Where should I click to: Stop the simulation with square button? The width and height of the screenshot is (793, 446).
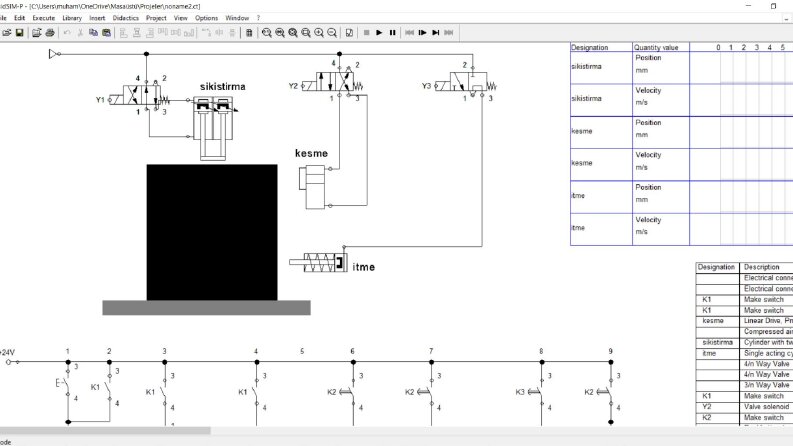(366, 32)
